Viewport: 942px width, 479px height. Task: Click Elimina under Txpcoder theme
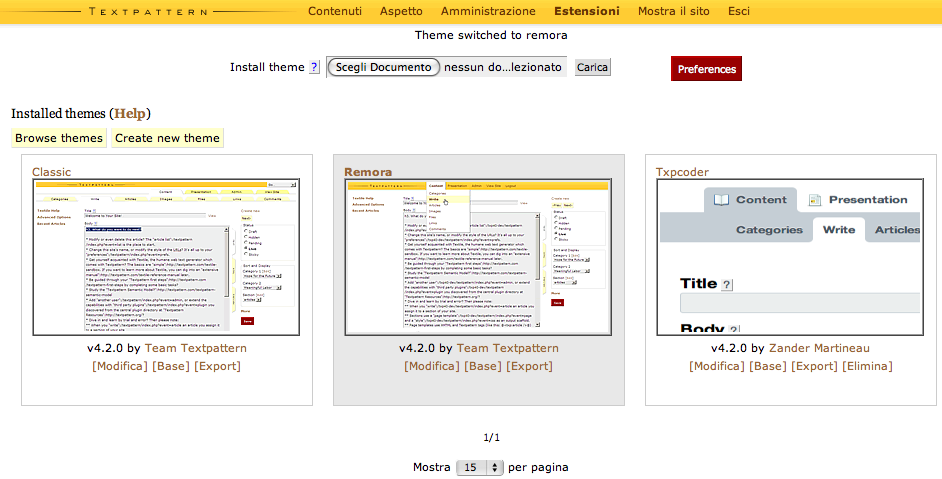(x=868, y=366)
